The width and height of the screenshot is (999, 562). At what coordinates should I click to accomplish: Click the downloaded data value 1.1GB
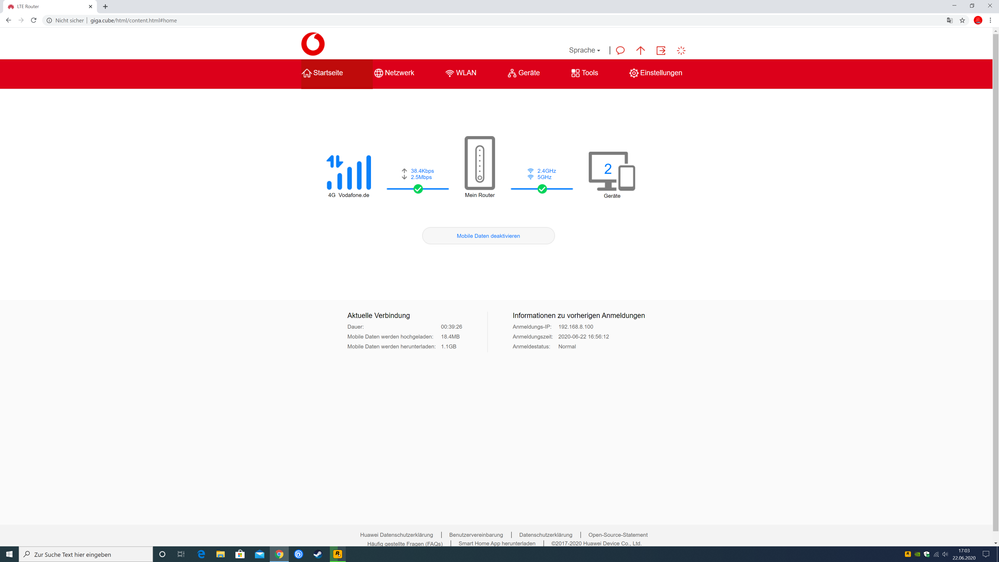click(449, 347)
